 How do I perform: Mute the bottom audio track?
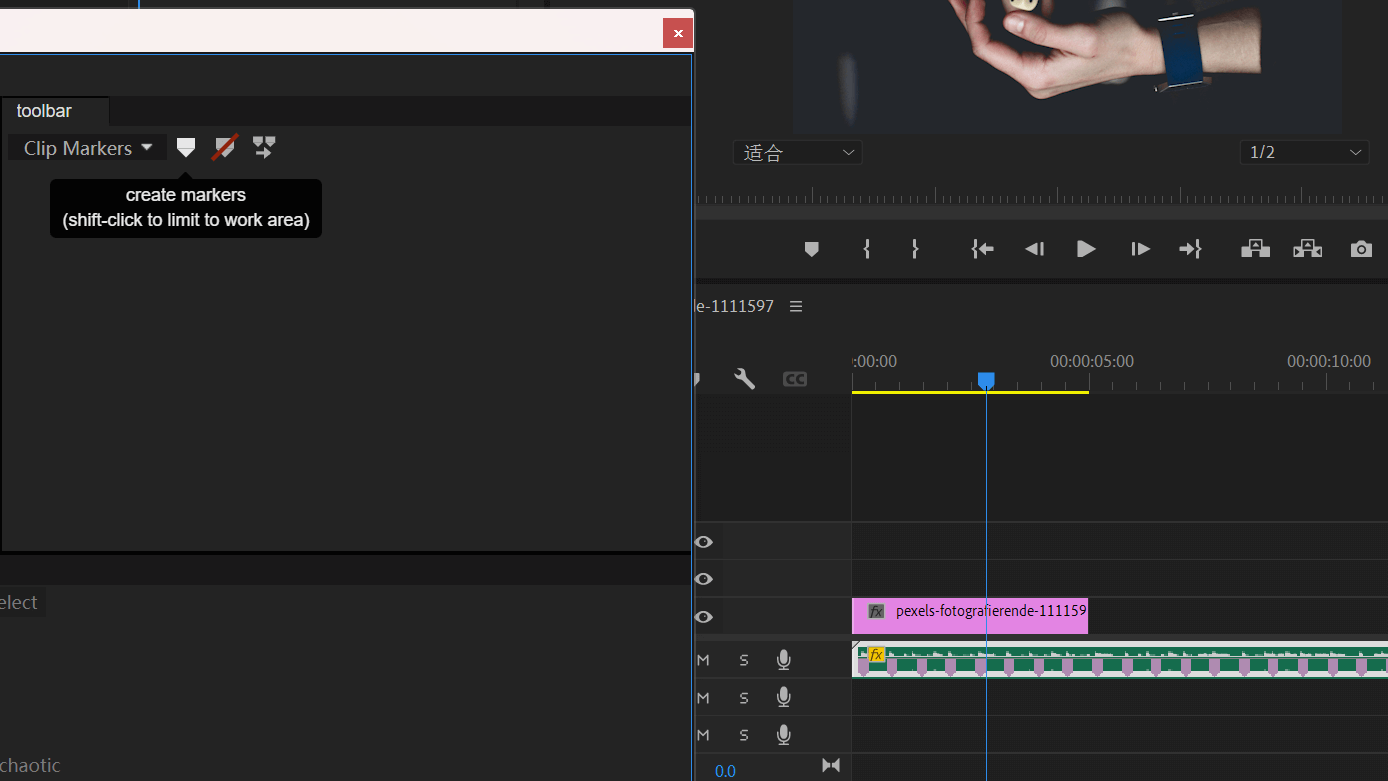(x=703, y=735)
